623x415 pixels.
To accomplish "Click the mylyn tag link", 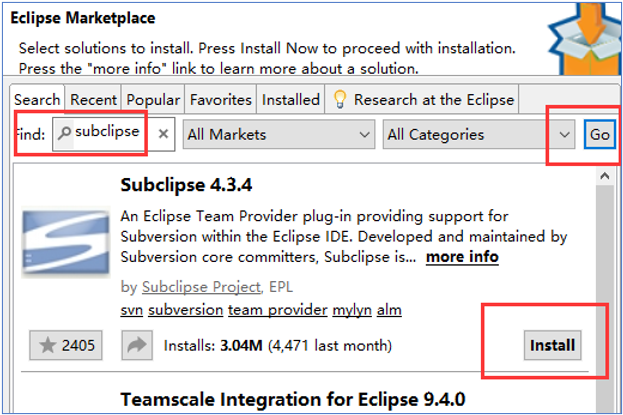I will click(x=352, y=310).
